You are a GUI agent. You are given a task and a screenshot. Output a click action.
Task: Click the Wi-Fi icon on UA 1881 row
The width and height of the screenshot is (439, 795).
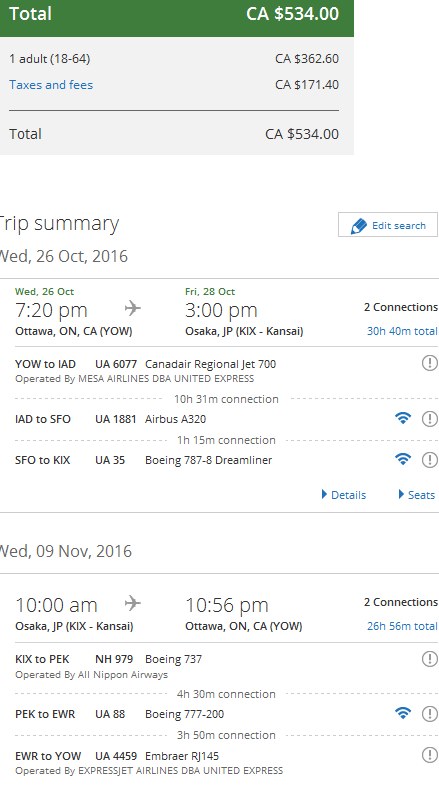coord(403,418)
